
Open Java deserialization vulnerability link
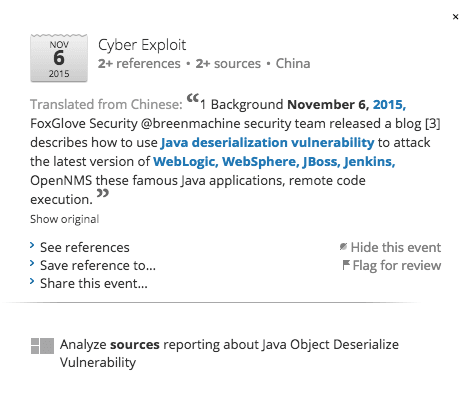[x=268, y=143]
